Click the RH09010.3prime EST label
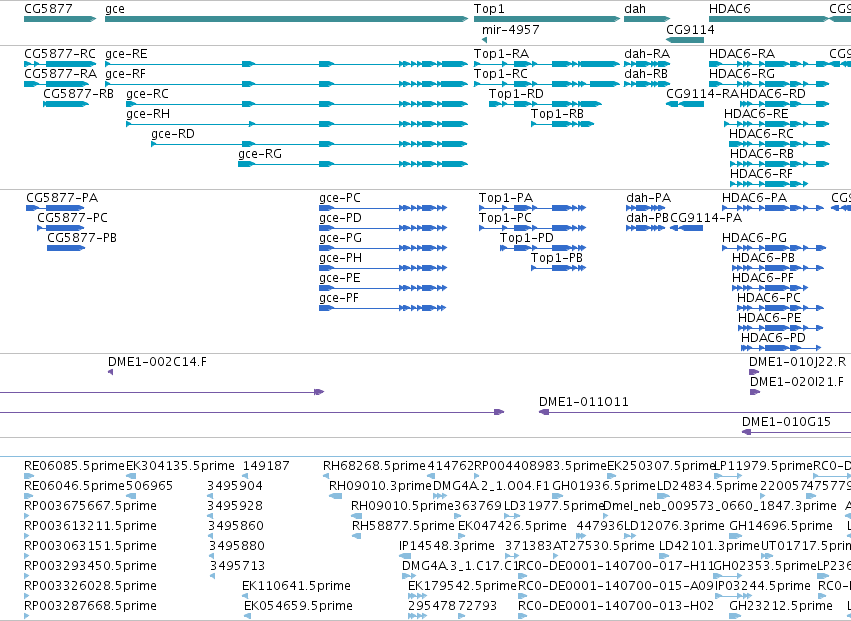Image resolution: width=851 pixels, height=621 pixels. pos(380,486)
